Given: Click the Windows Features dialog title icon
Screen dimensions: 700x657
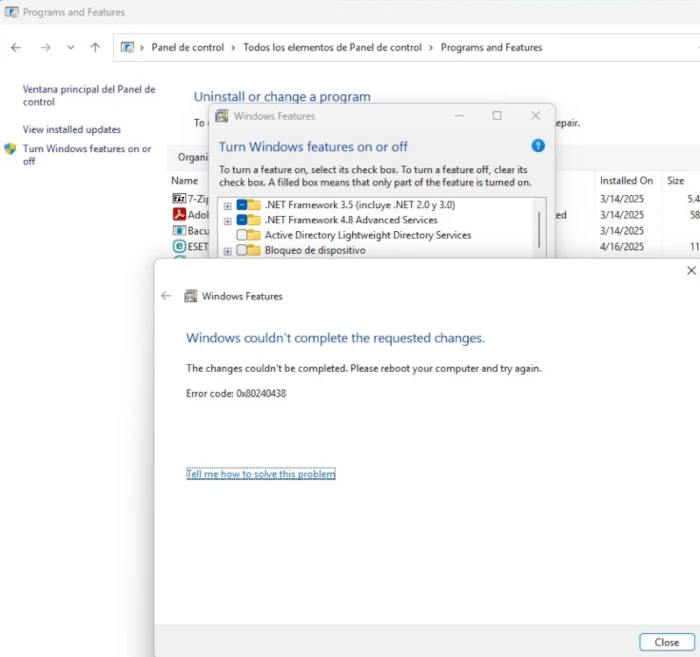Looking at the screenshot, I should click(222, 116).
